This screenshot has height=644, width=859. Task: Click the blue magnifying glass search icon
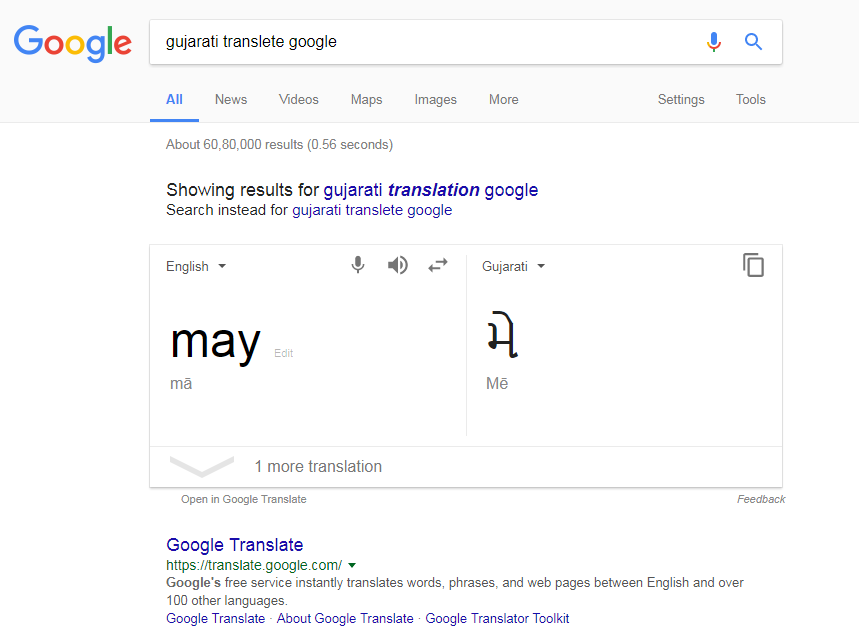[753, 42]
